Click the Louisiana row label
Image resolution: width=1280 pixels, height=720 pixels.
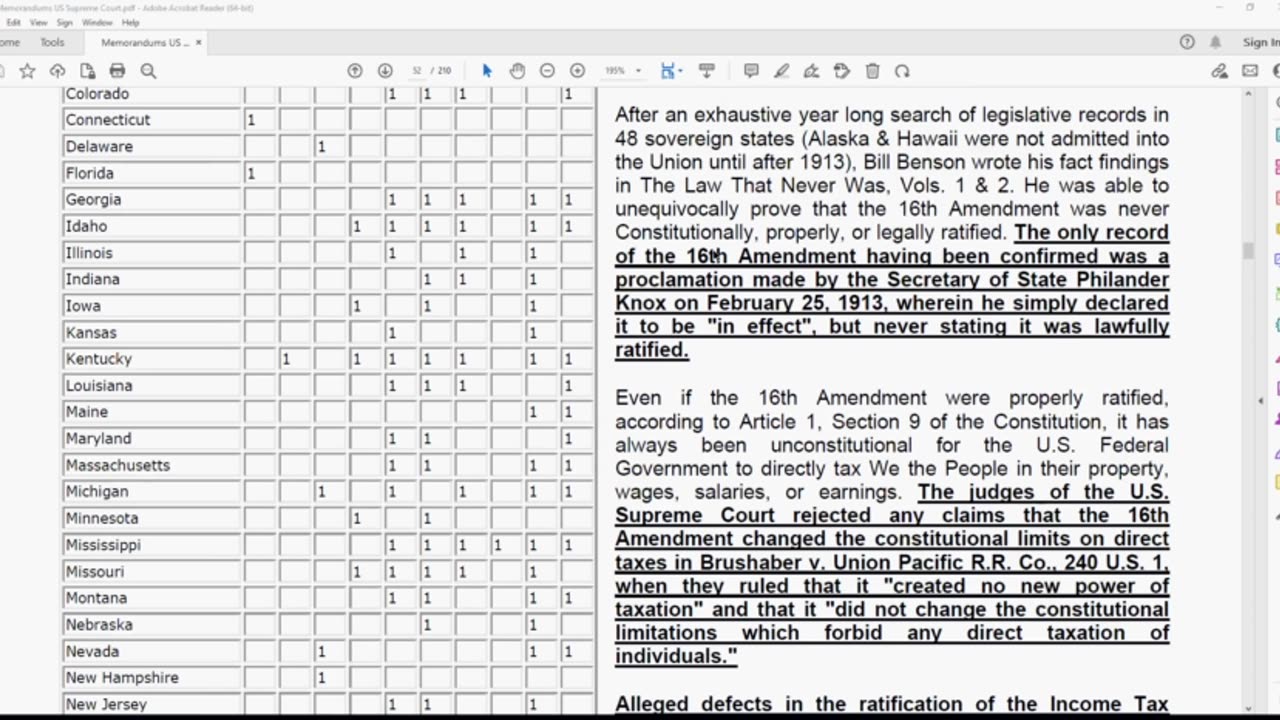pyautogui.click(x=100, y=385)
